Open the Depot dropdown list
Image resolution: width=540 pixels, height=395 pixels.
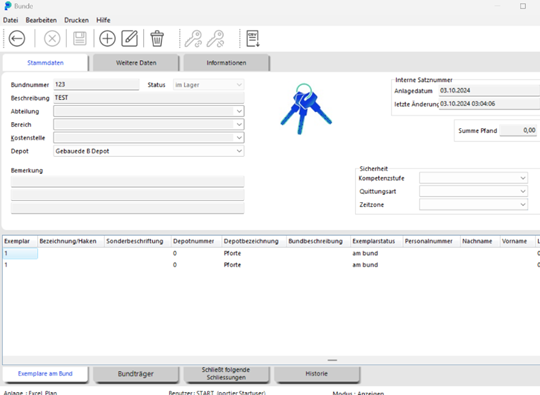tap(239, 151)
